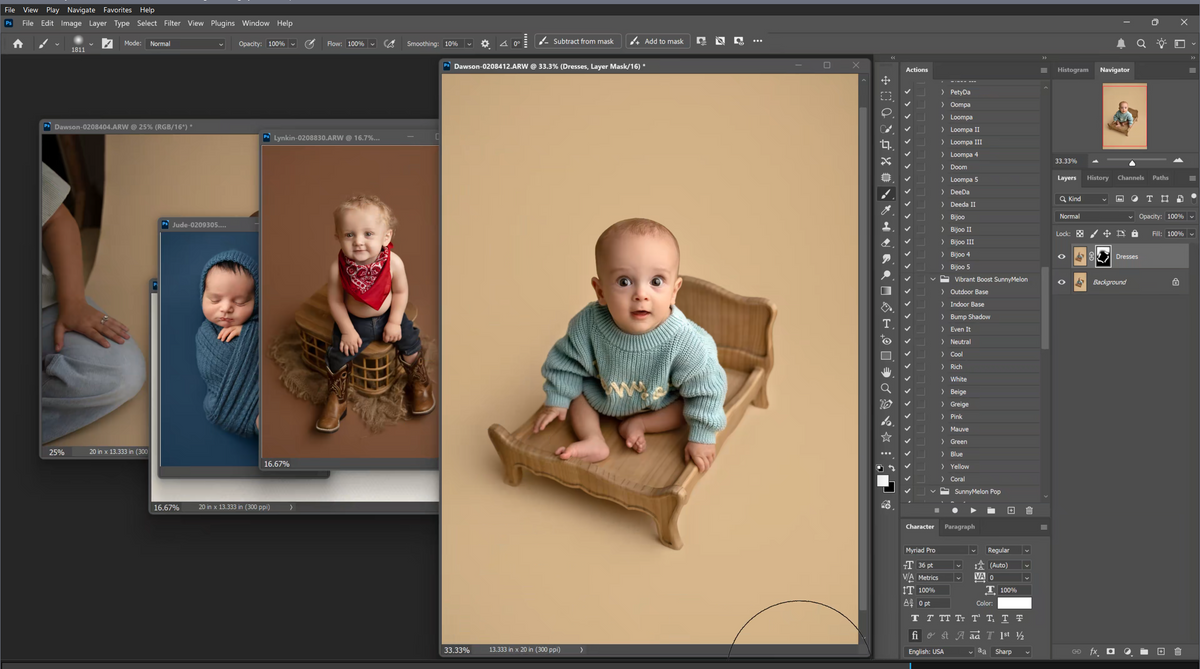Play the selected action
The height and width of the screenshot is (669, 1200).
pyautogui.click(x=973, y=510)
